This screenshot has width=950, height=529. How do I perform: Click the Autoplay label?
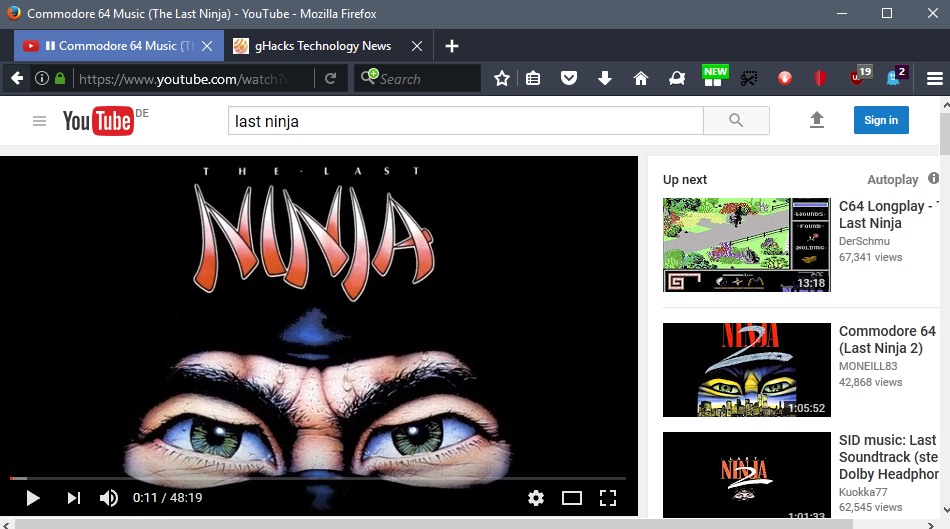pos(892,179)
